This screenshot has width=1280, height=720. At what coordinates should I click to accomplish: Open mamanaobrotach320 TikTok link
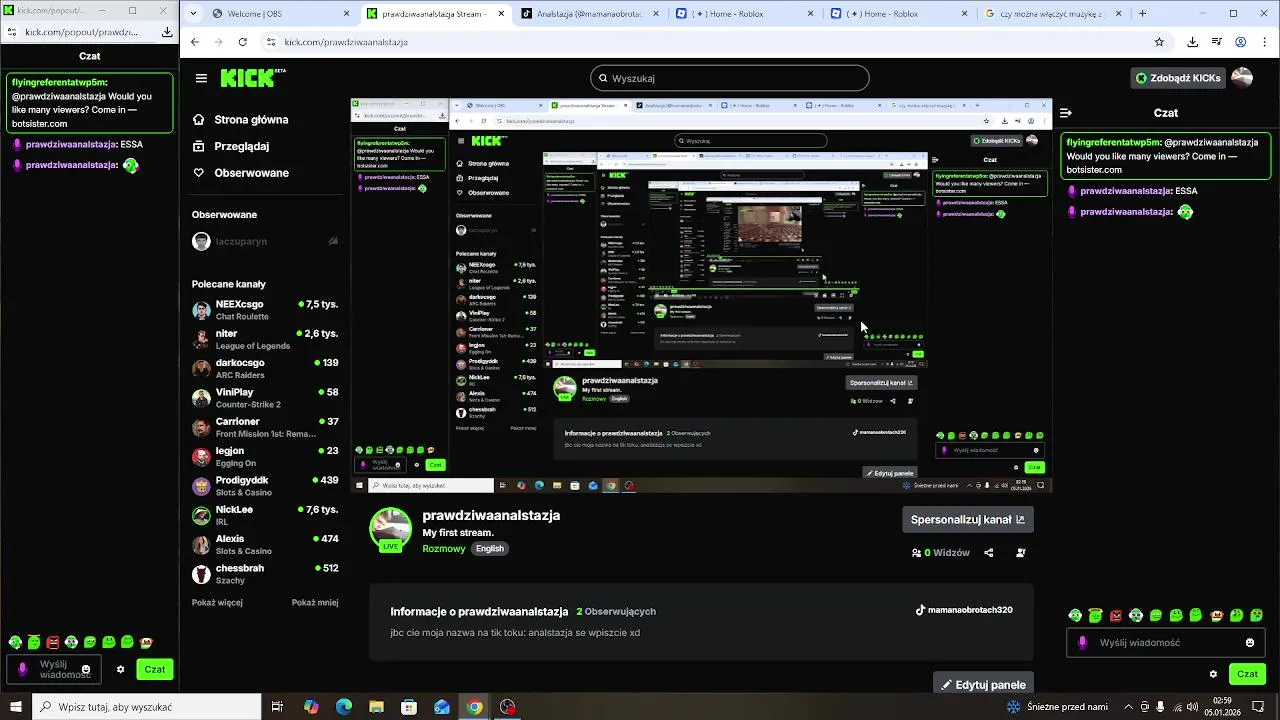[964, 610]
